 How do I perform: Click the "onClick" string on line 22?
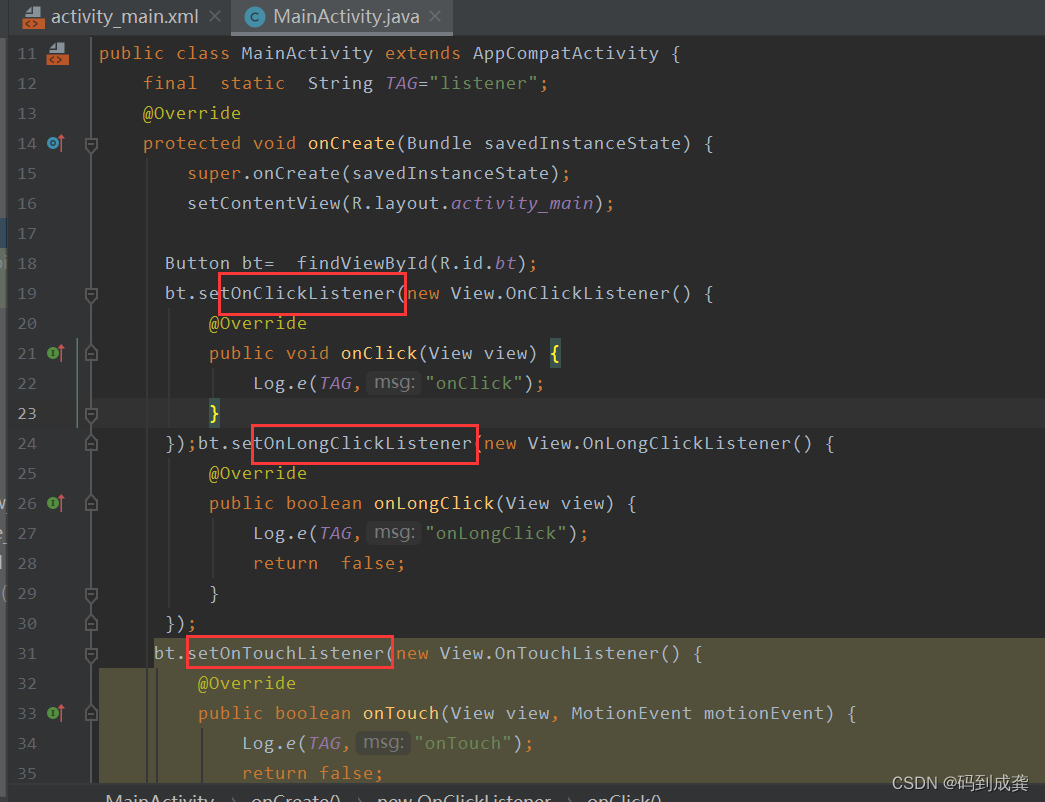click(x=474, y=383)
